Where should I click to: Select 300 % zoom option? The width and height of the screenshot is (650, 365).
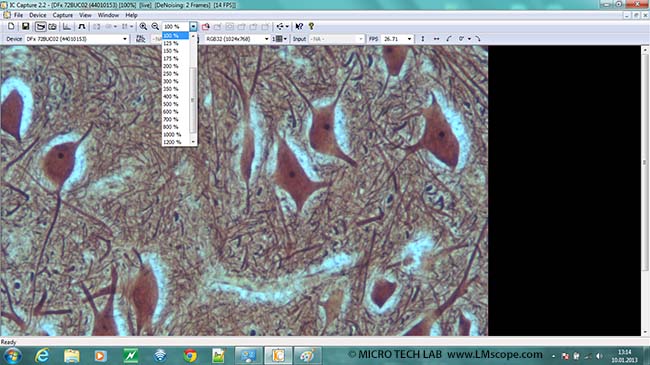click(x=176, y=81)
